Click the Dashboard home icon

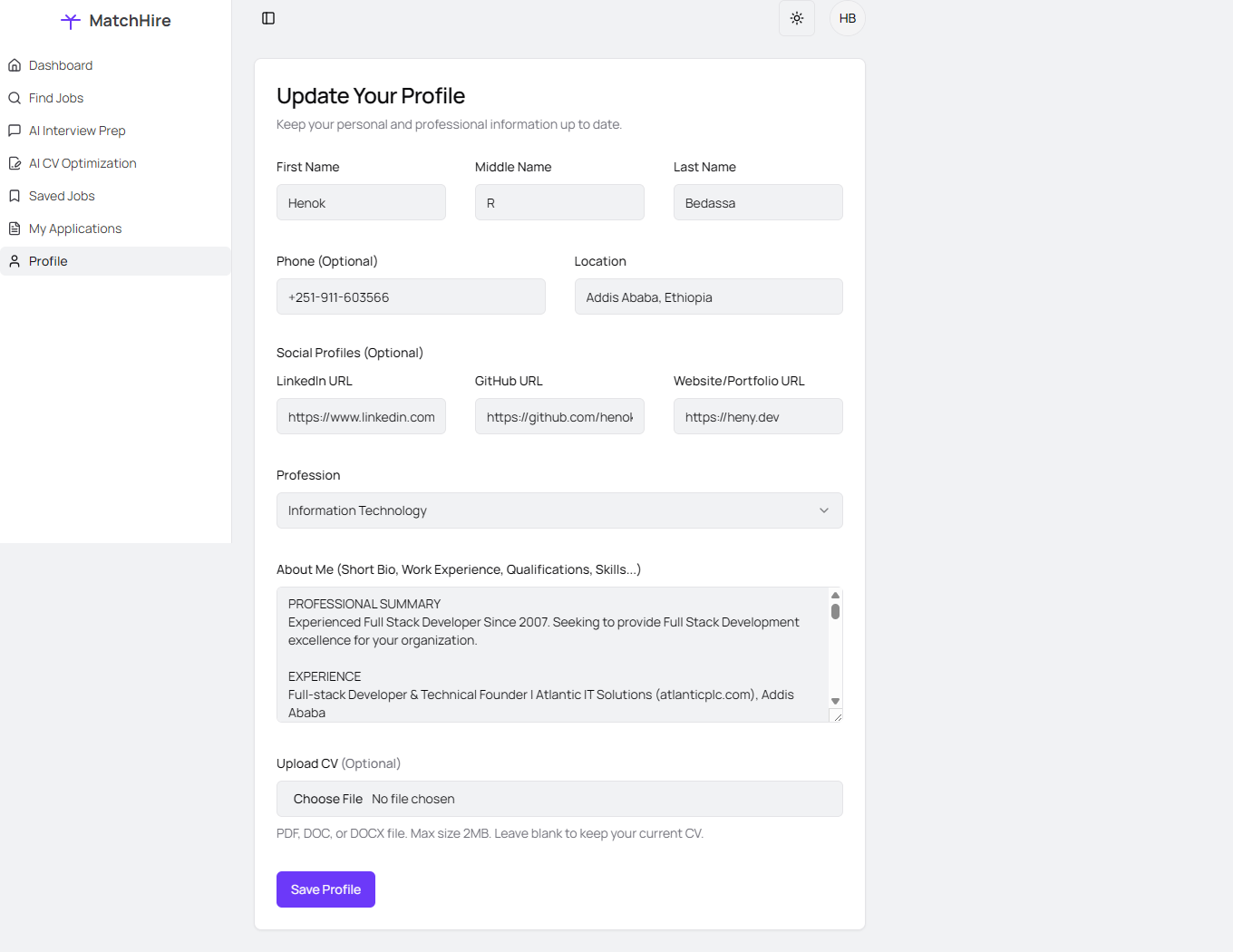point(15,65)
